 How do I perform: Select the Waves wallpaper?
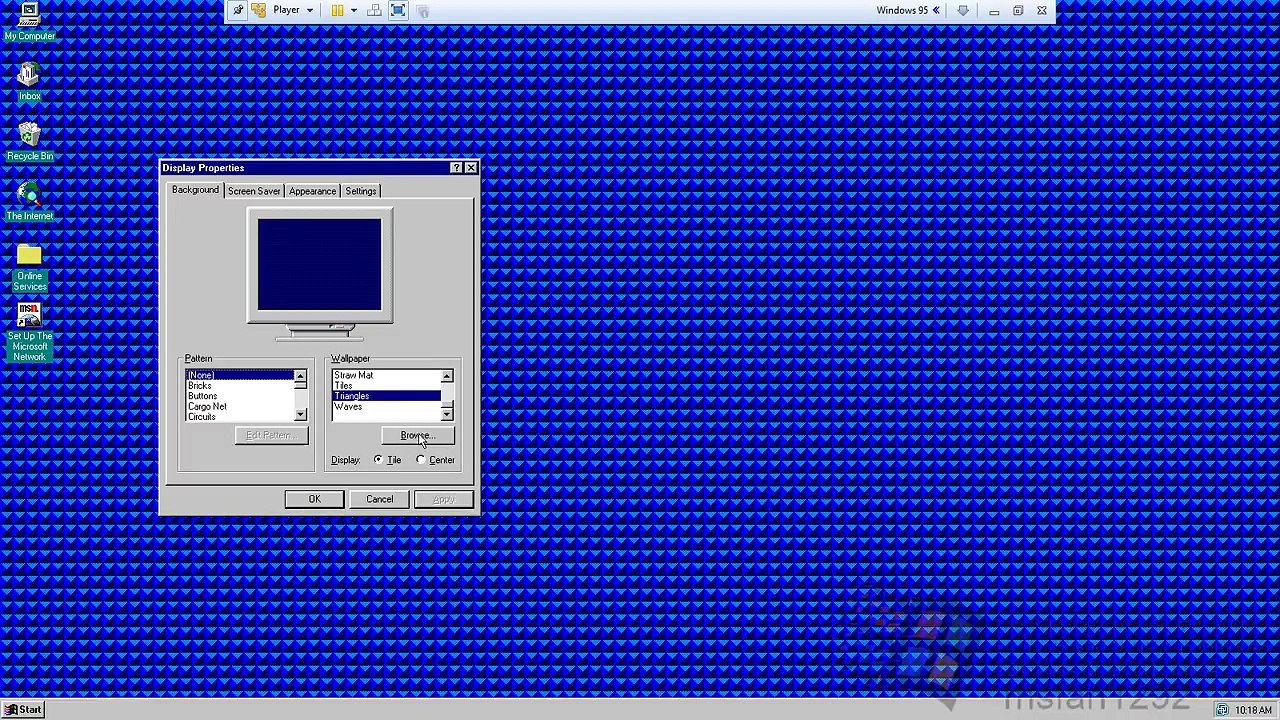387,407
